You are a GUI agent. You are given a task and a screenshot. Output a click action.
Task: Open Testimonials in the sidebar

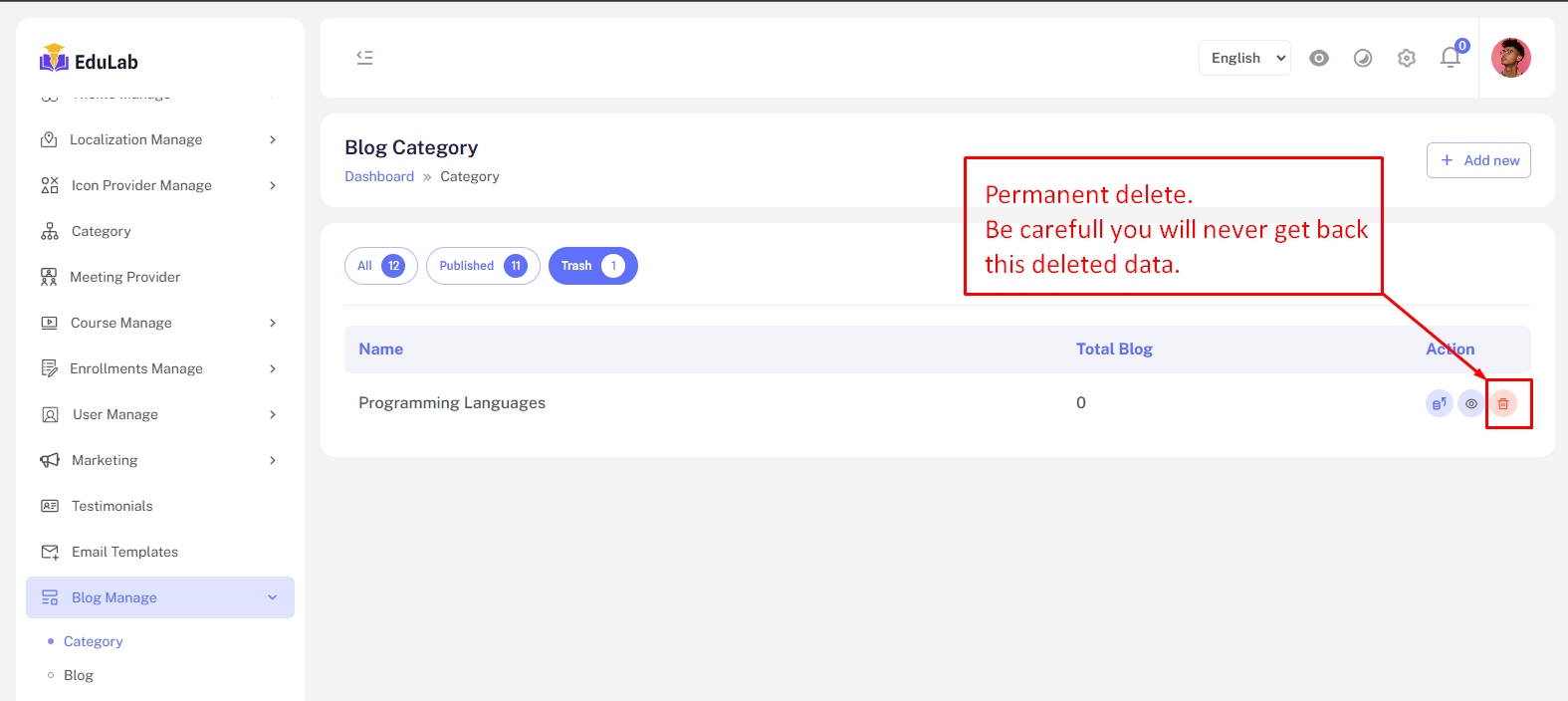click(x=112, y=506)
